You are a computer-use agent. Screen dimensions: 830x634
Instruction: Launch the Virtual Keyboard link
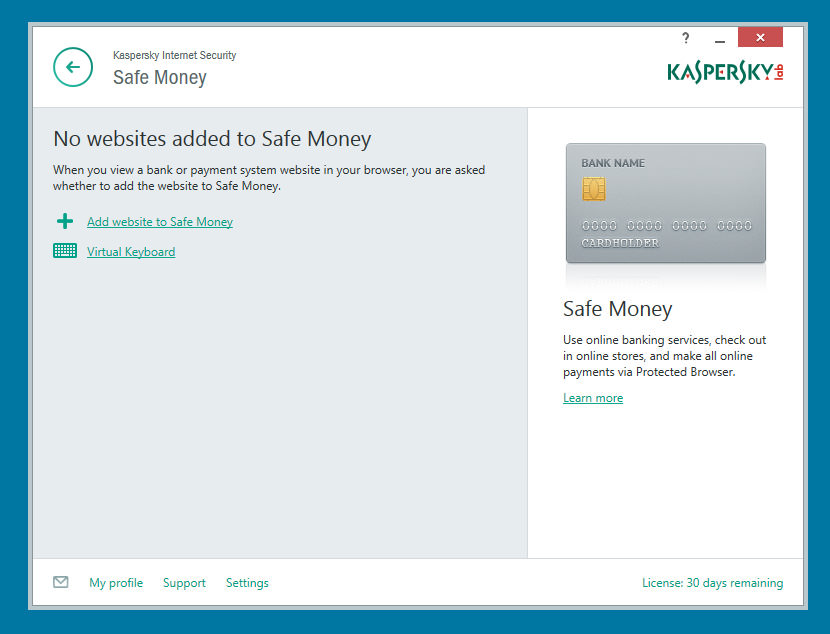click(131, 252)
